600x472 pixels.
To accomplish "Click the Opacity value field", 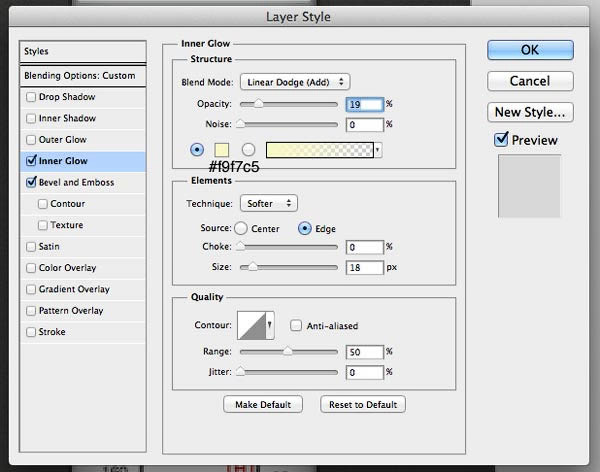I will point(365,105).
